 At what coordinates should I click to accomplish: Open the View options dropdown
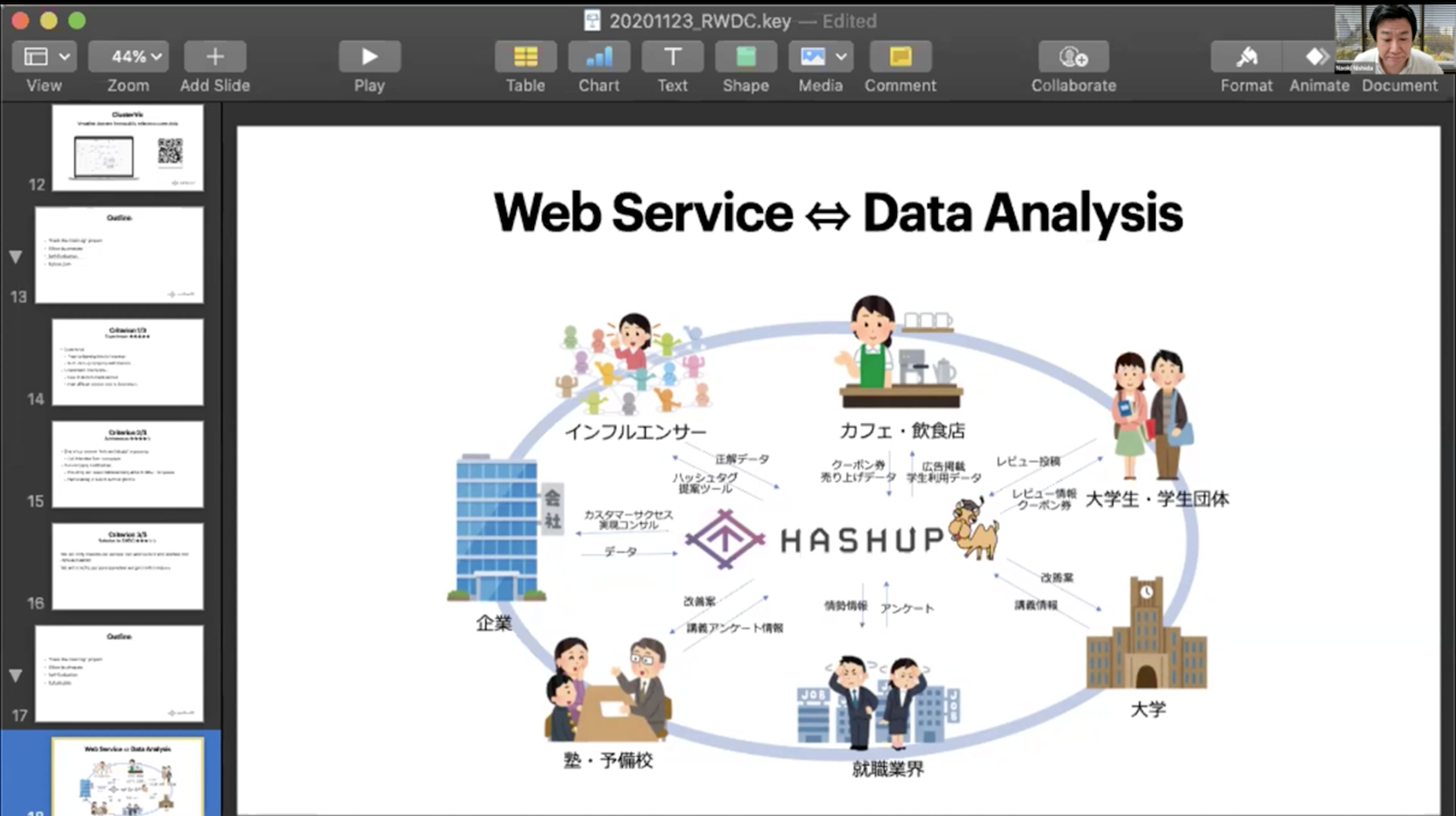coord(44,57)
